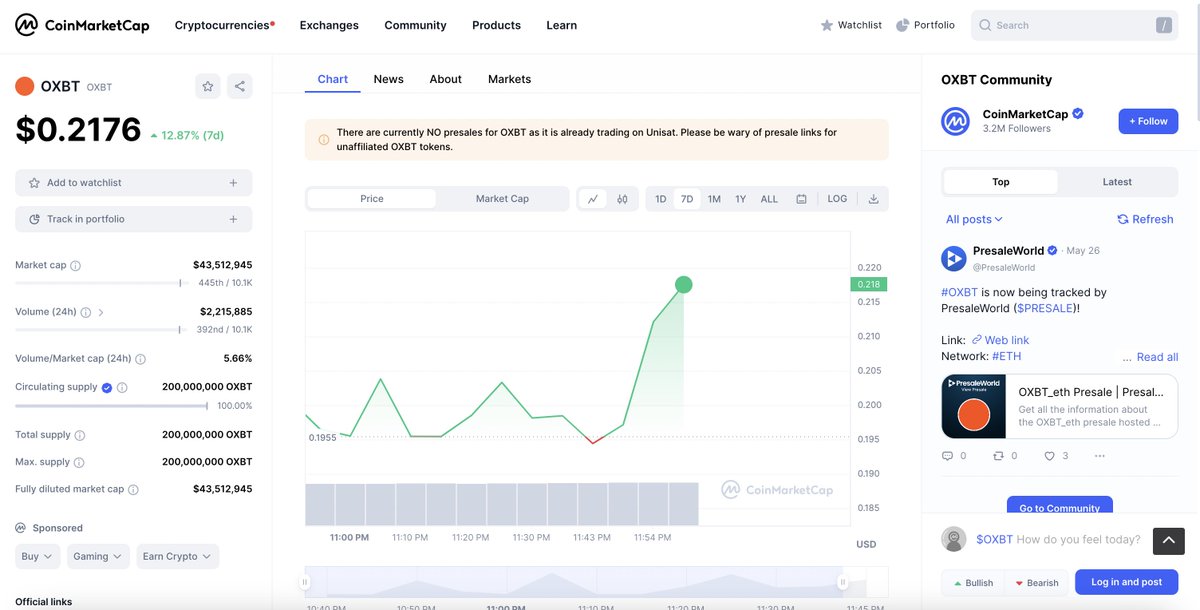Click the Search input field
This screenshot has width=1200, height=610.
(1074, 25)
